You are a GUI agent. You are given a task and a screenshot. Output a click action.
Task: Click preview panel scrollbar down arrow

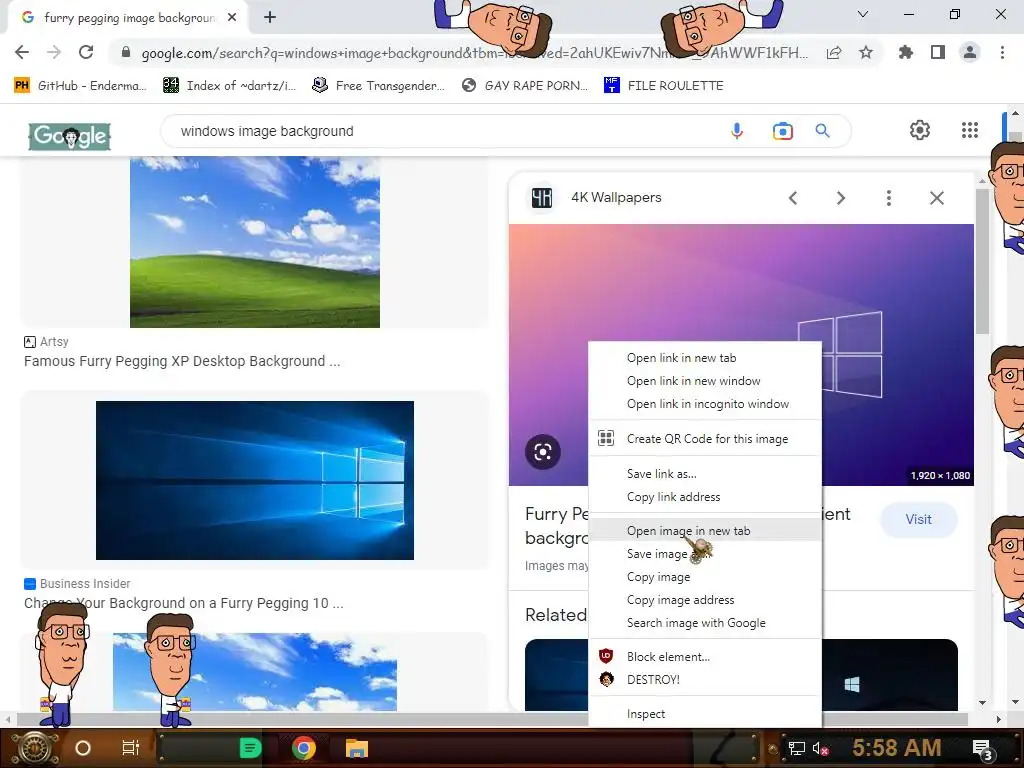click(982, 703)
